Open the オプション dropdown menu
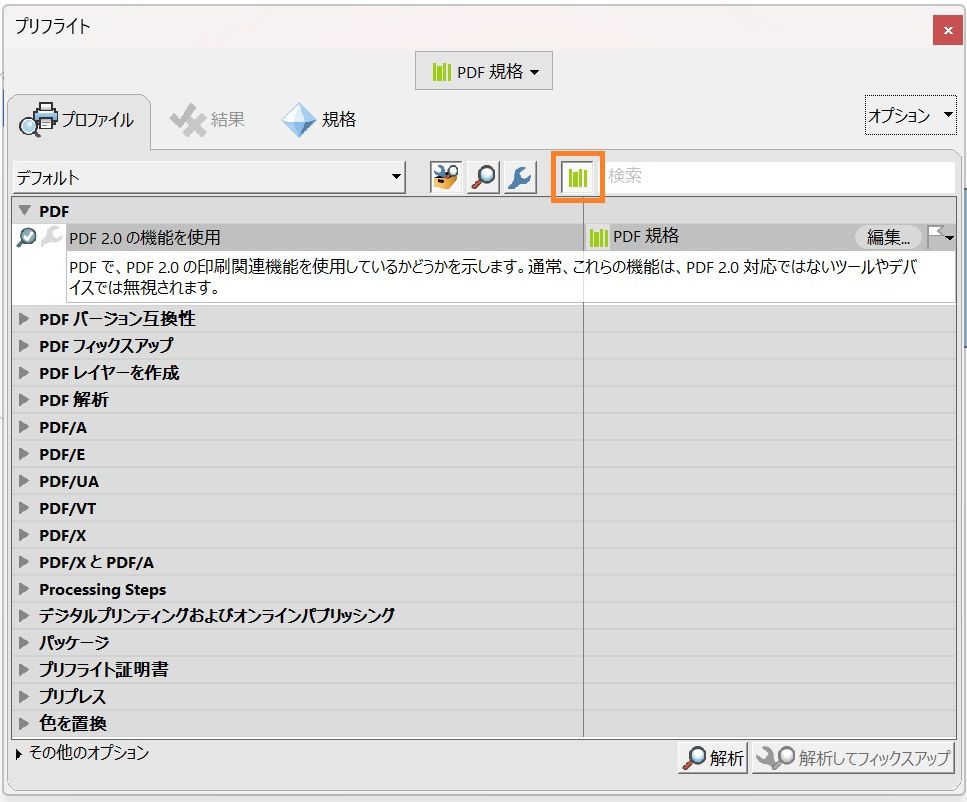 coord(910,115)
